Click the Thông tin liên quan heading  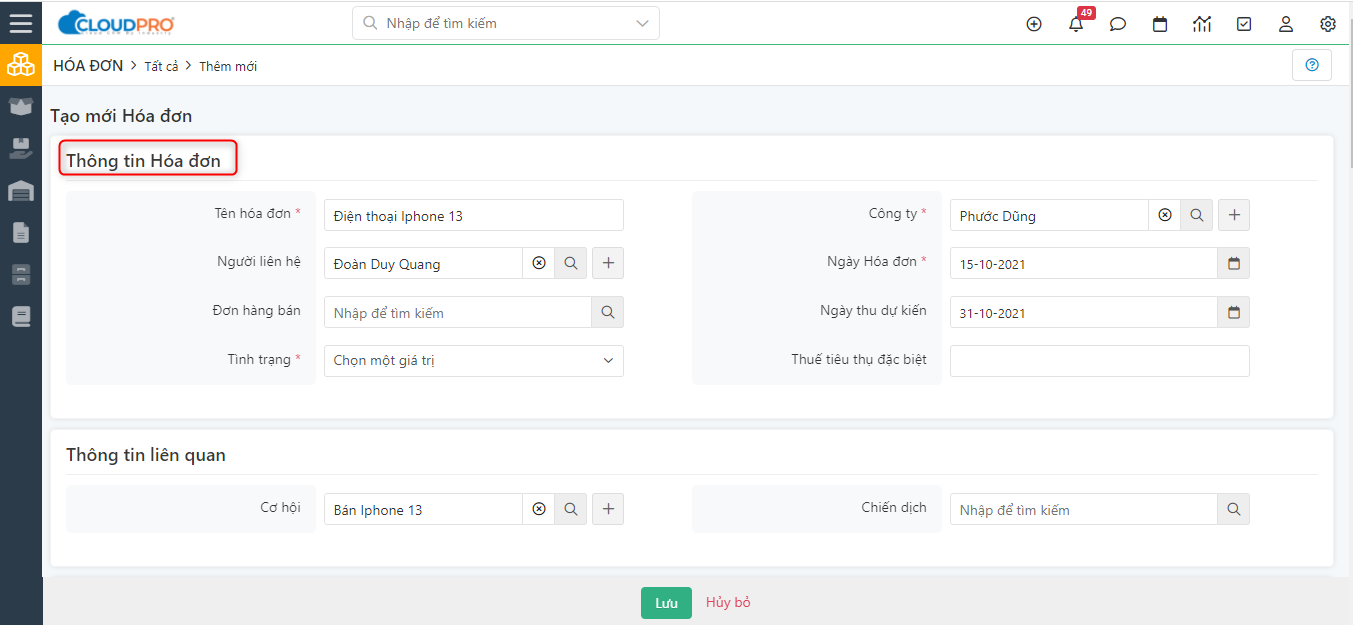146,455
